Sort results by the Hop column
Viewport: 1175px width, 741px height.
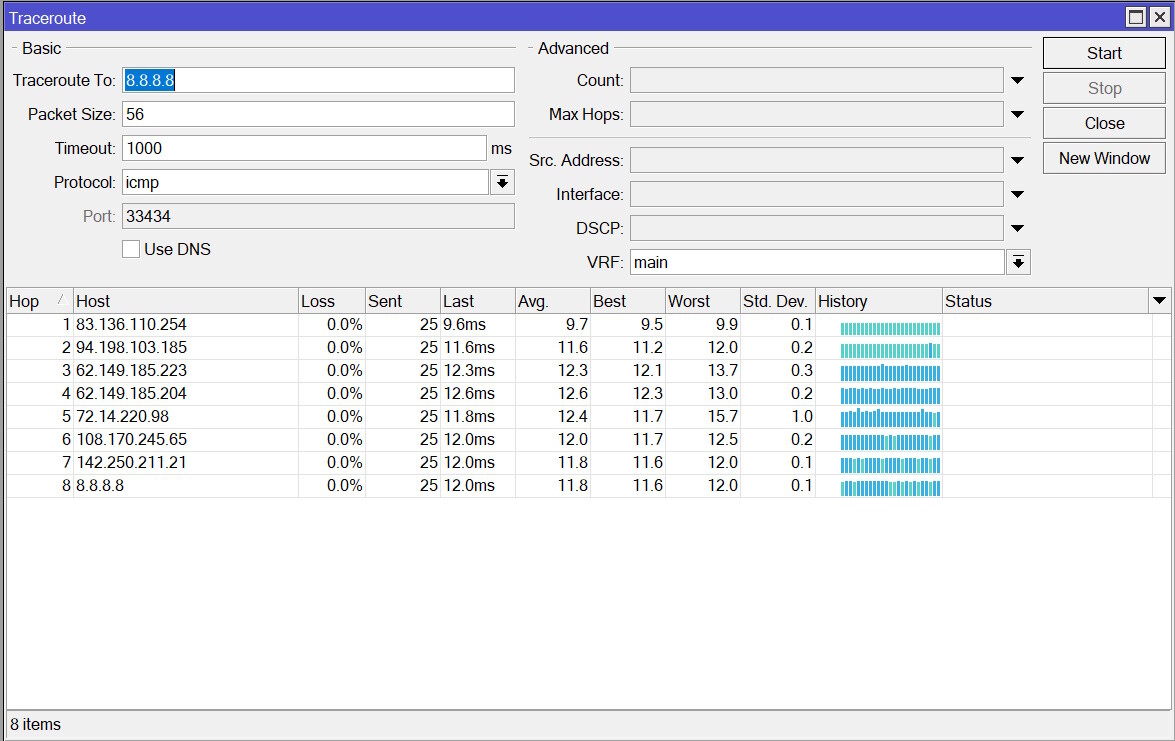[30, 300]
